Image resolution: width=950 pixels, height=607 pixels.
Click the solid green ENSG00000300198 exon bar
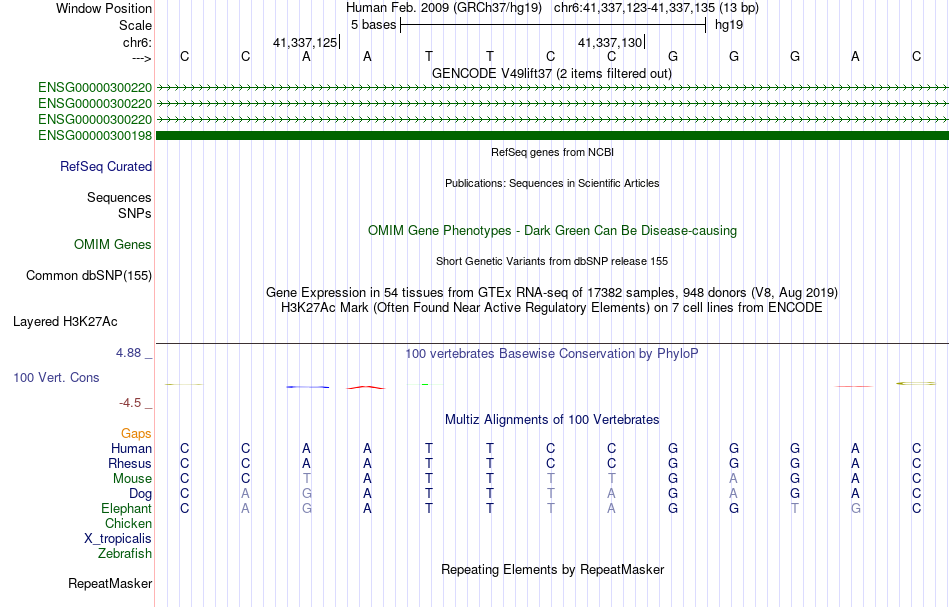(552, 136)
